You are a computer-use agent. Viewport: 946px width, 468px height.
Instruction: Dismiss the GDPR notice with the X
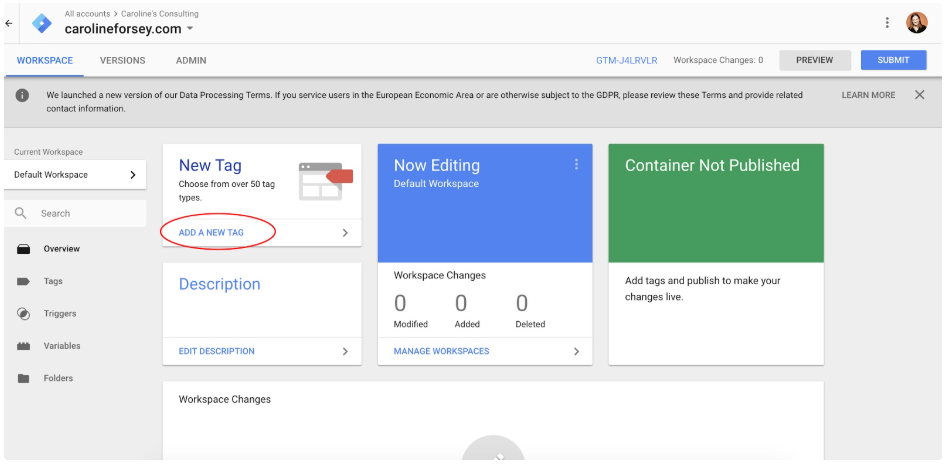click(919, 95)
